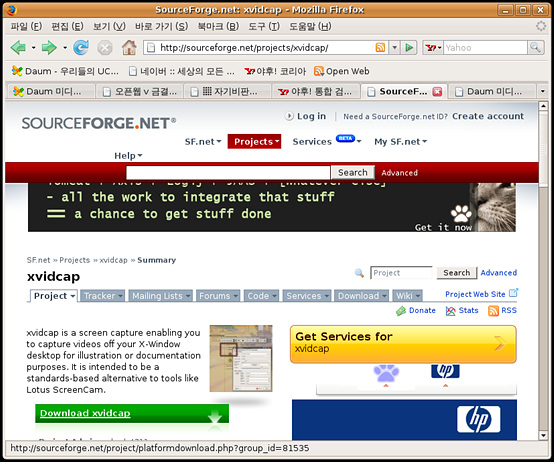Open the Forums project tab
Image resolution: width=554 pixels, height=462 pixels.
218,296
